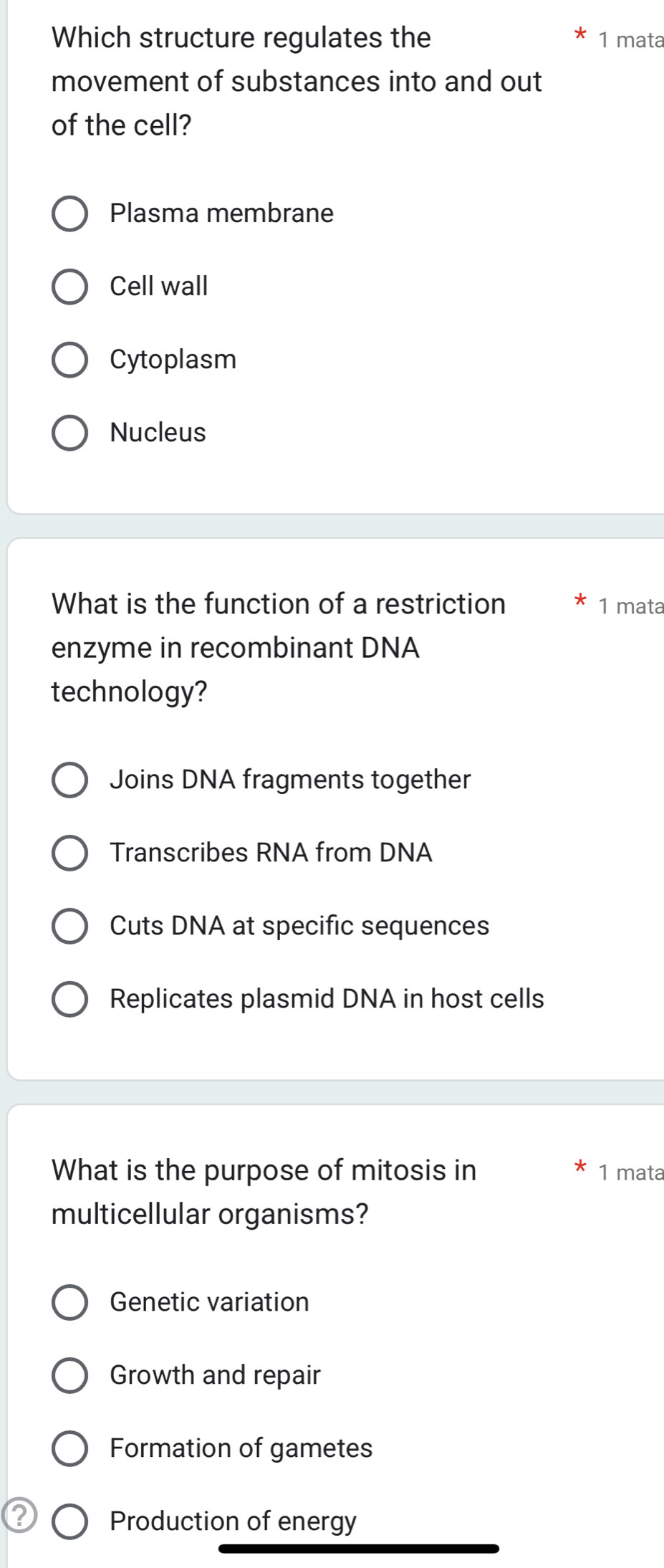The height and width of the screenshot is (1568, 664).
Task: Select the Plasma membrane option
Action: tap(70, 214)
